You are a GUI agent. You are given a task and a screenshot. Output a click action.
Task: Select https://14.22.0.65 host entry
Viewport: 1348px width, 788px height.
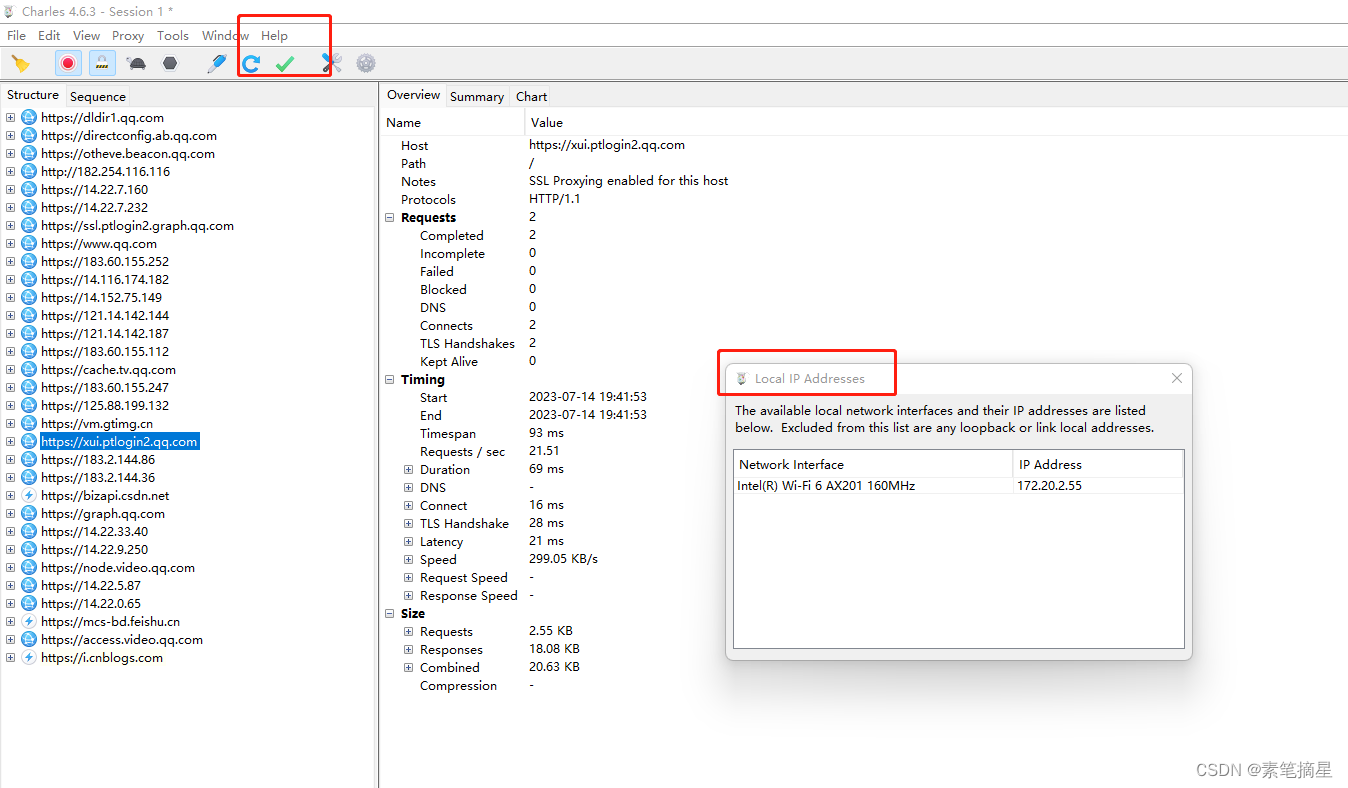(x=91, y=603)
